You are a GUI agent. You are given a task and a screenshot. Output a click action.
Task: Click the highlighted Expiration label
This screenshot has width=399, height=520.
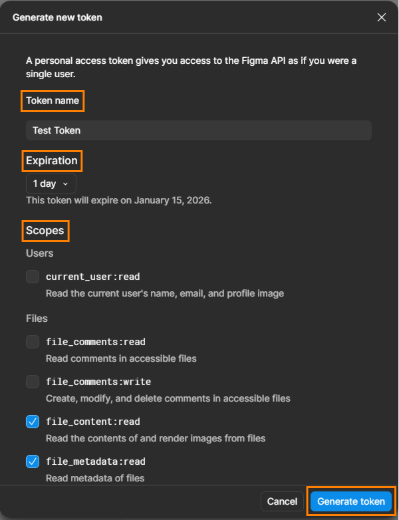click(x=52, y=161)
